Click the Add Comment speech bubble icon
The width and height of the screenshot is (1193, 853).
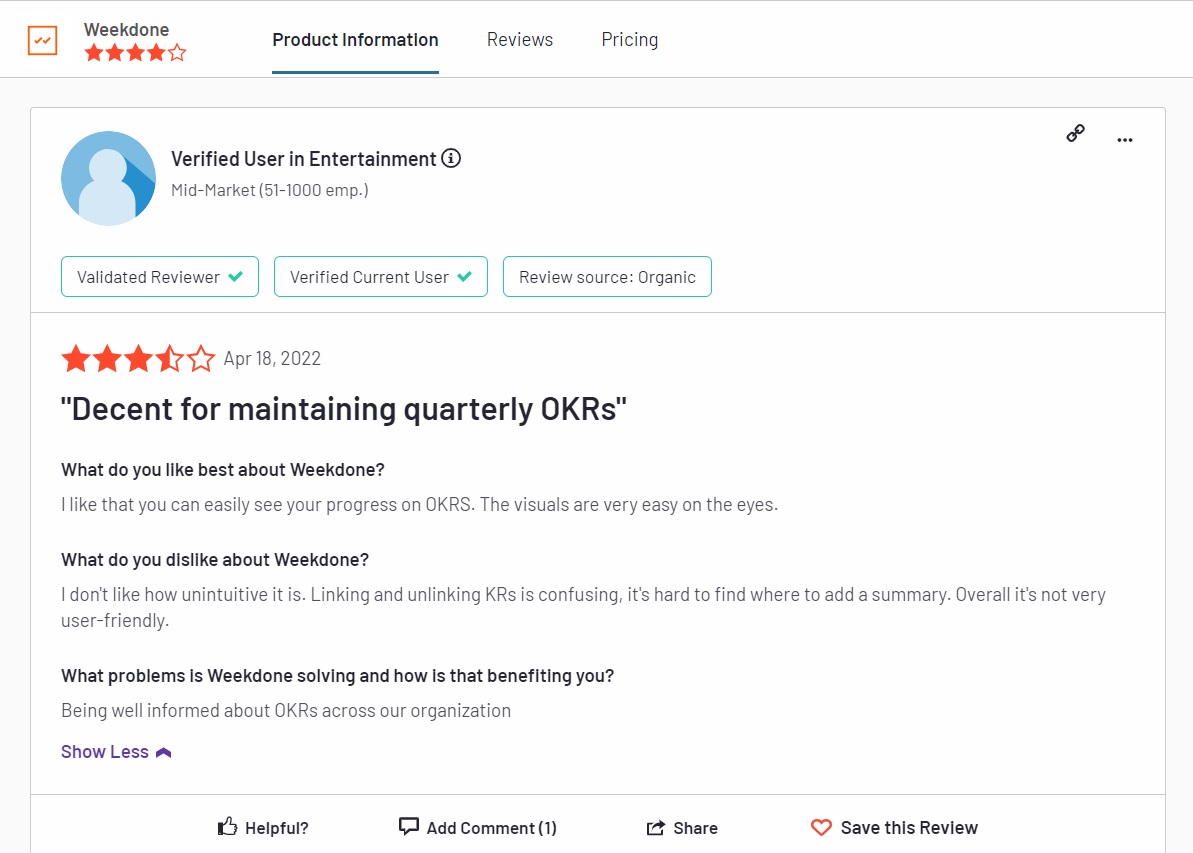click(x=409, y=826)
